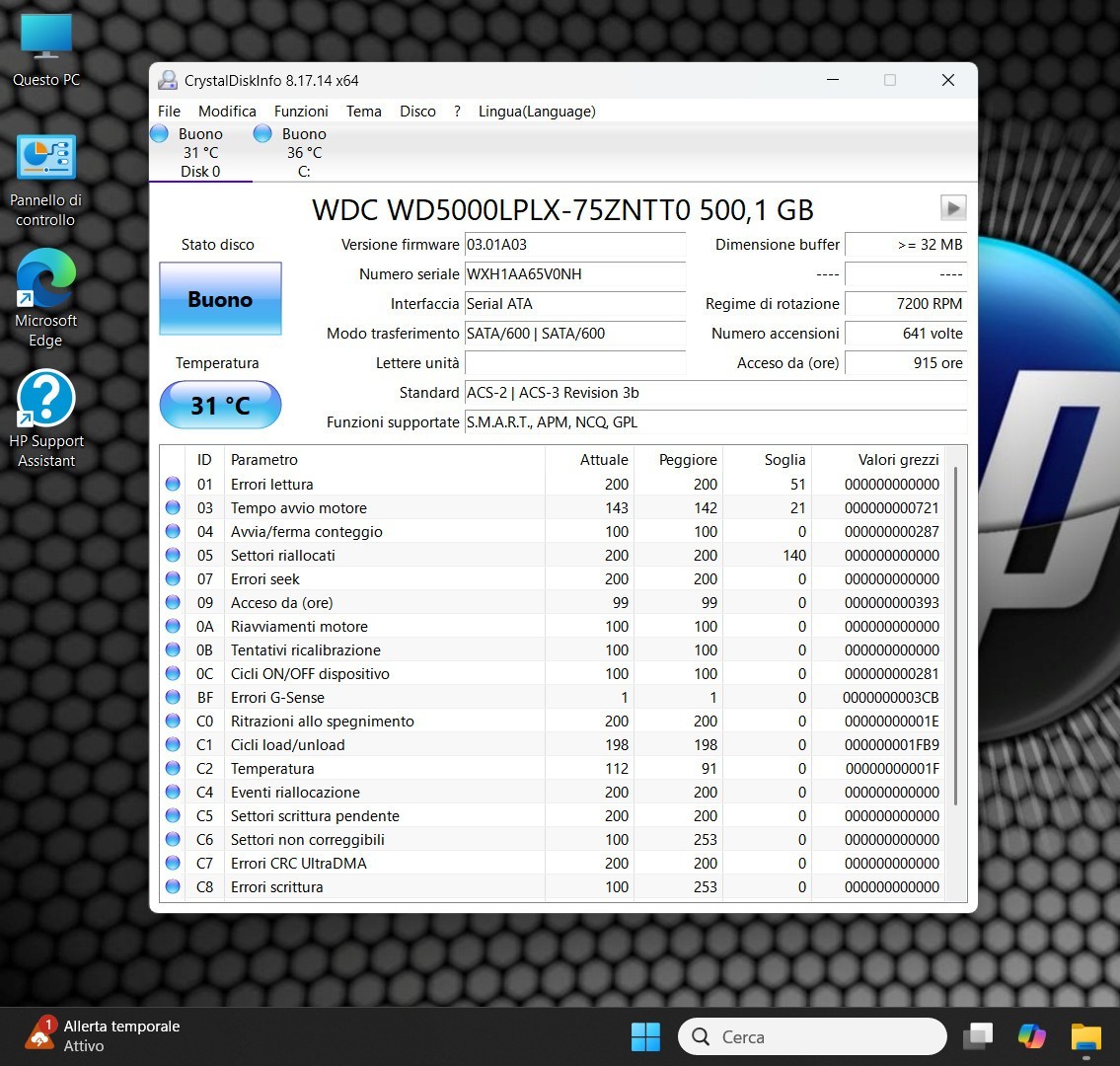Click the Parametro column header

click(x=385, y=459)
